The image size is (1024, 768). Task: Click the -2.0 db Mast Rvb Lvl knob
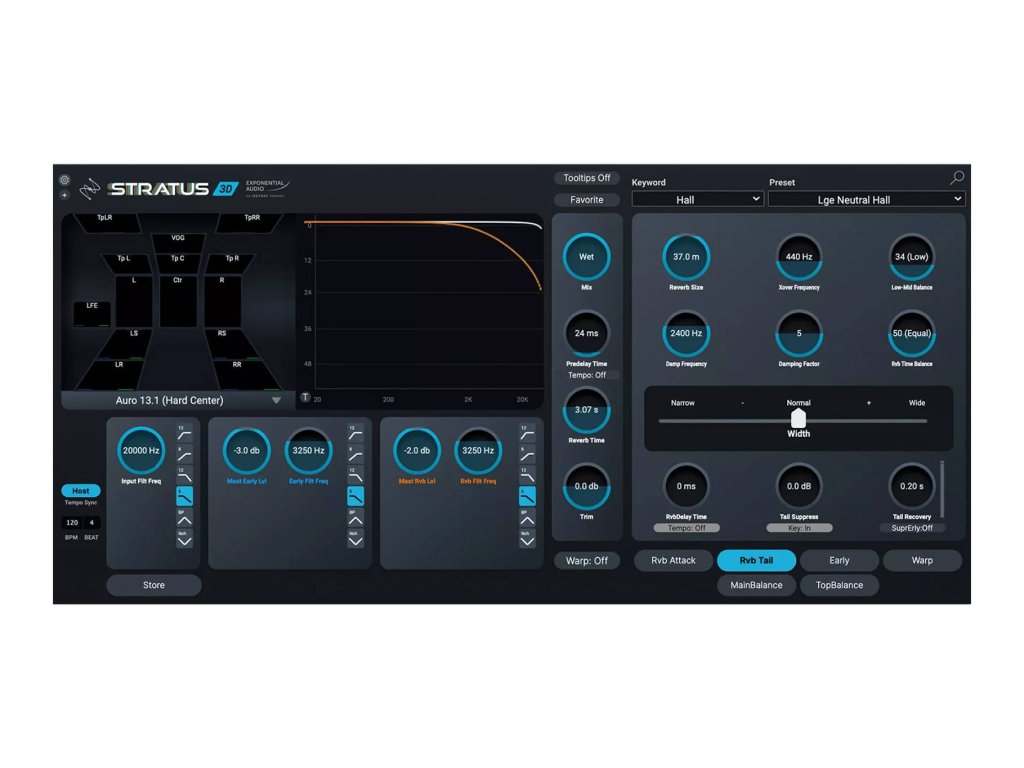tap(417, 451)
